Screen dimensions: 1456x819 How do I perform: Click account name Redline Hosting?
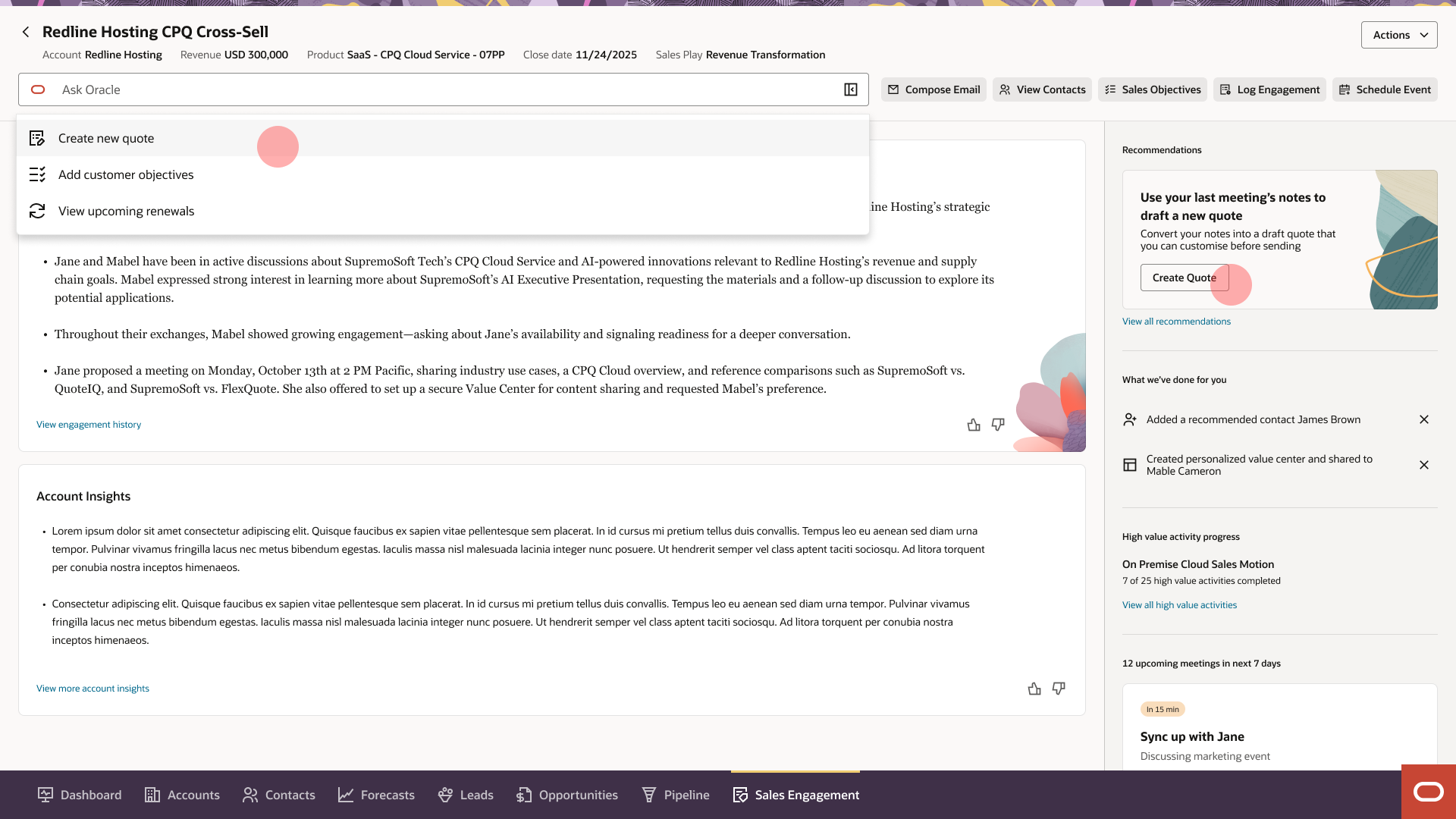(123, 55)
